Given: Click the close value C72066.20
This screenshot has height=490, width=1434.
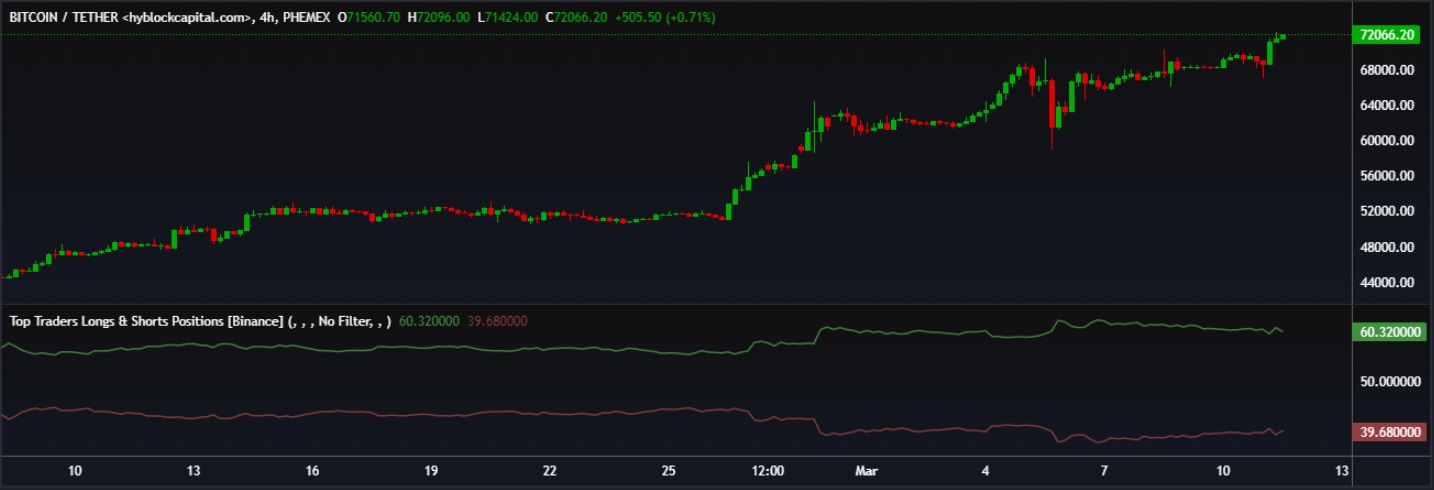Looking at the screenshot, I should click(x=576, y=17).
